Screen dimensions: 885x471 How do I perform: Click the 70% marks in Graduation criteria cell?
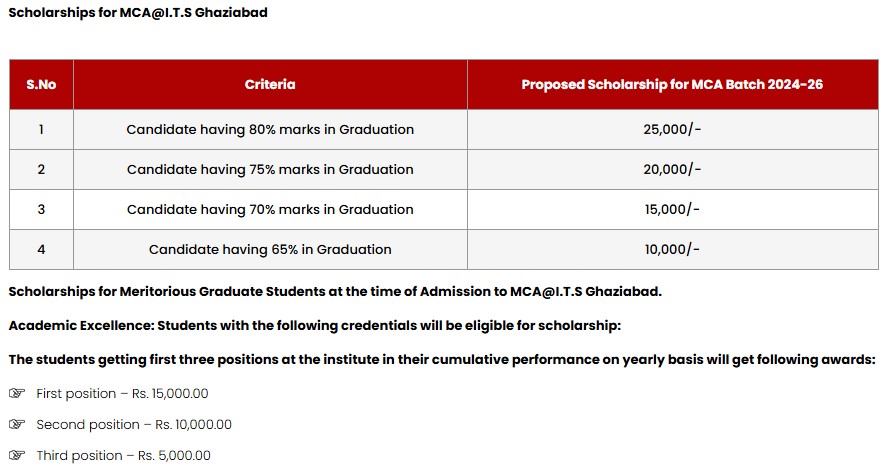[270, 210]
